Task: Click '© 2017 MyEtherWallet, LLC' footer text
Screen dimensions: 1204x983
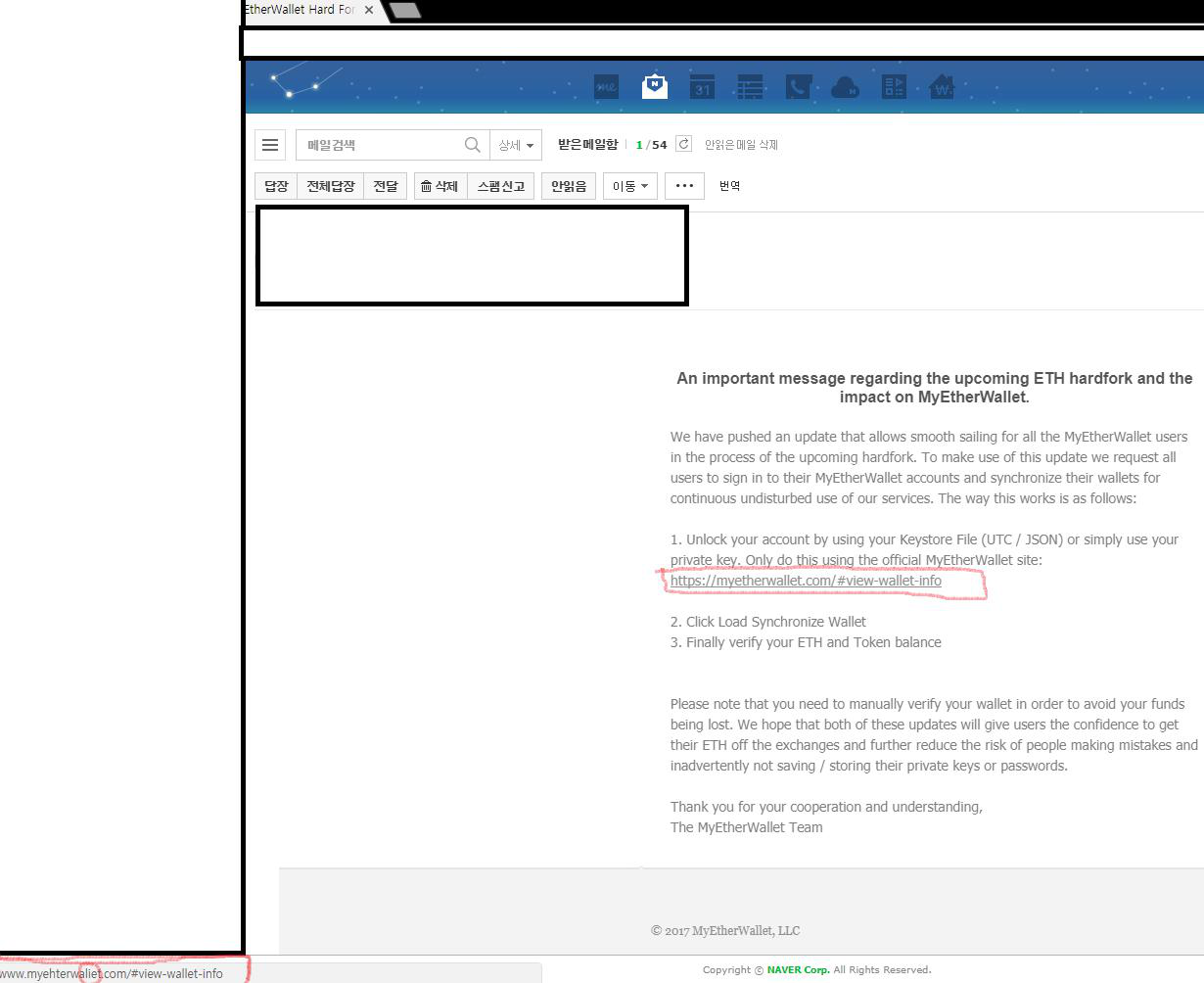Action: [725, 930]
